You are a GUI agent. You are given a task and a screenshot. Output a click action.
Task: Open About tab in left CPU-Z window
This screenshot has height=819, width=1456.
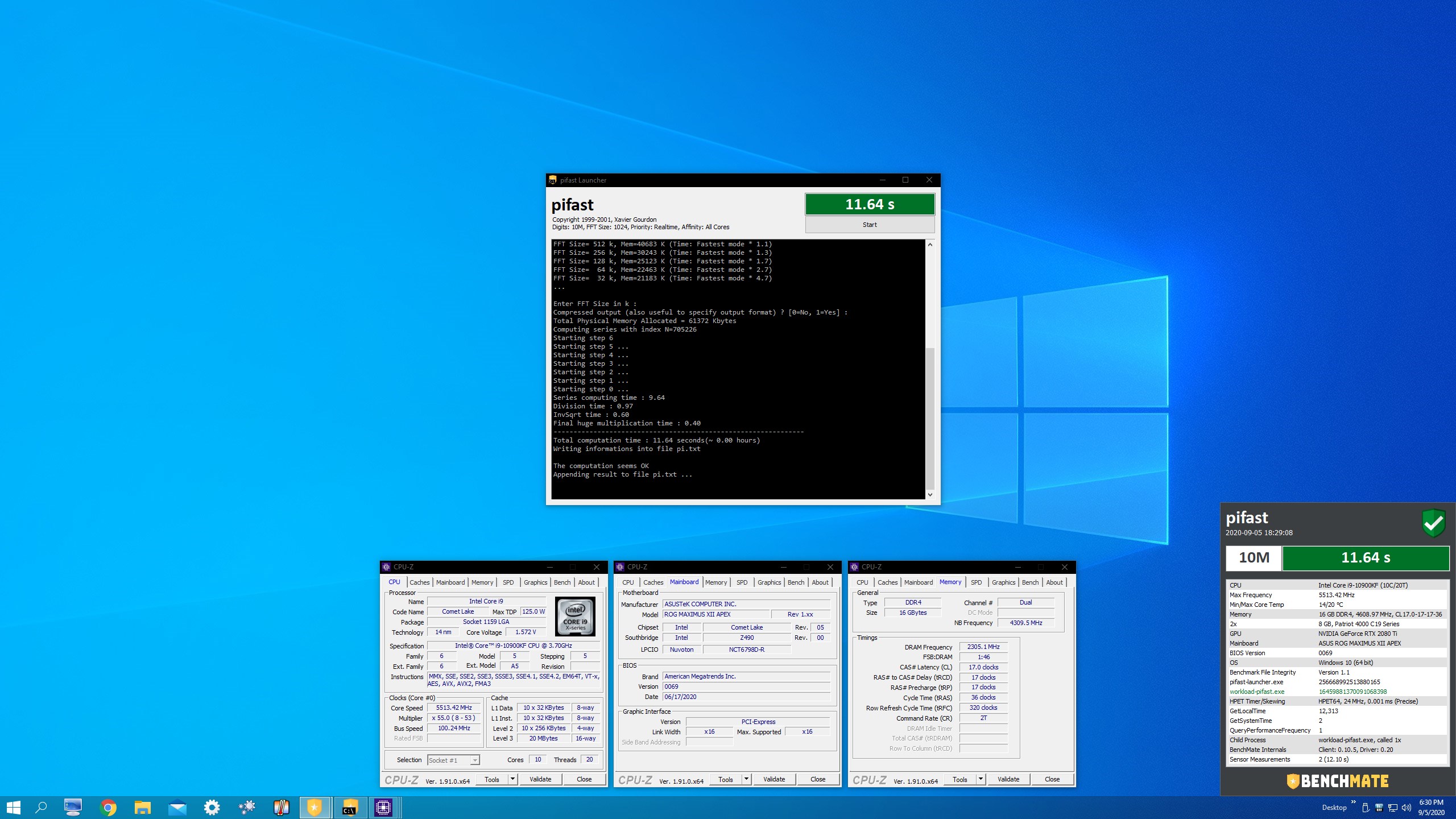586,582
